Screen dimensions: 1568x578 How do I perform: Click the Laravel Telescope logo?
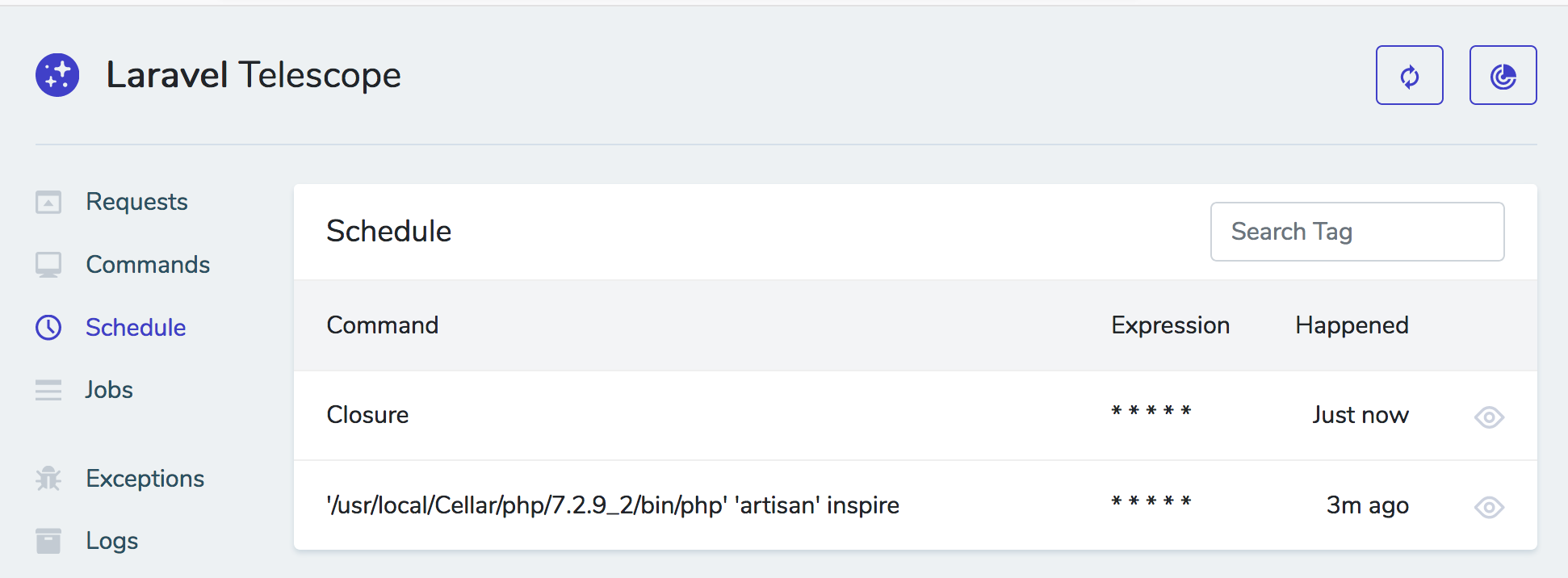coord(57,75)
